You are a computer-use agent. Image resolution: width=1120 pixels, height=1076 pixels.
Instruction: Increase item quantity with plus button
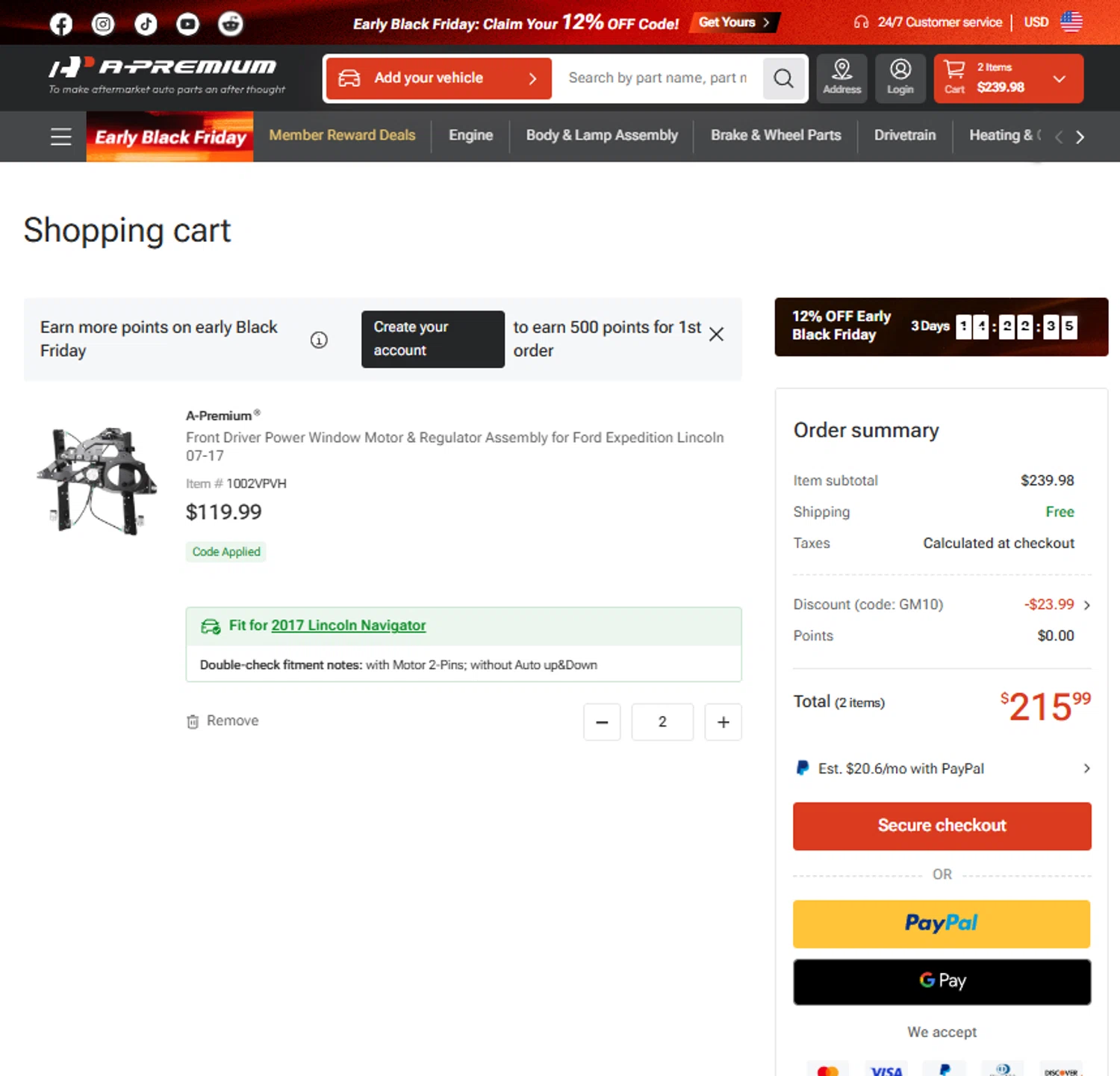click(723, 722)
